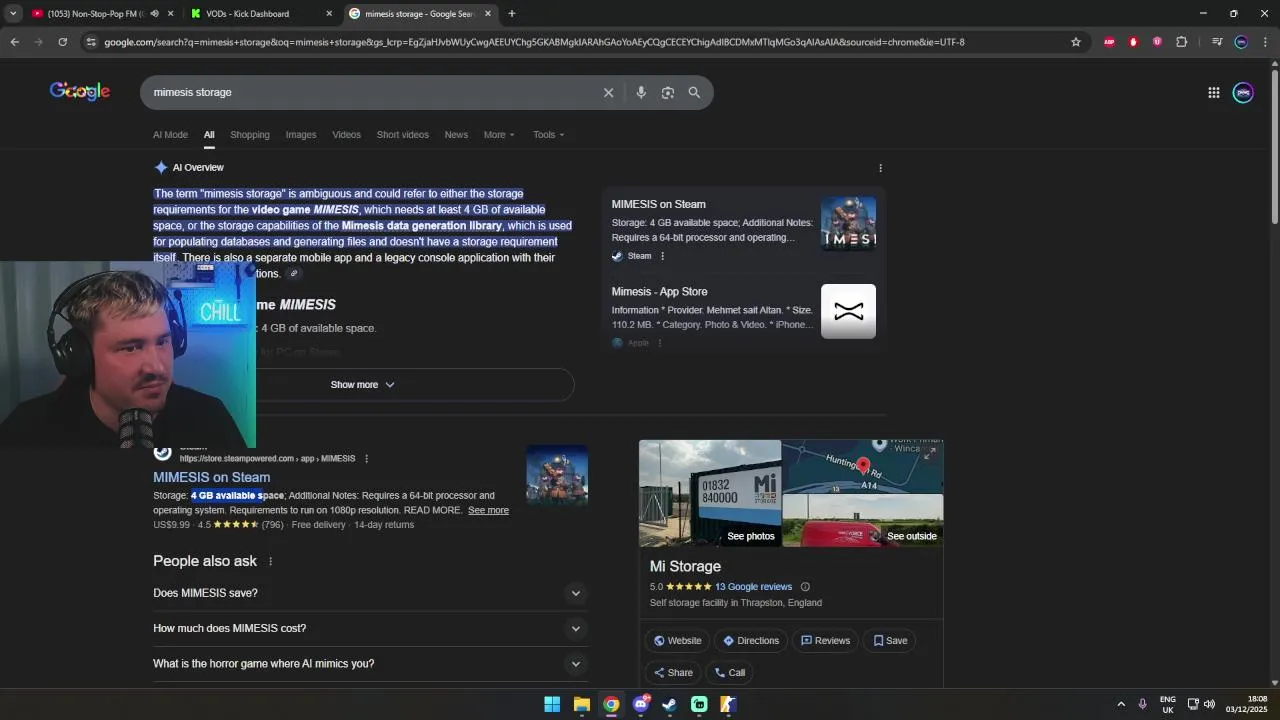The image size is (1280, 720).
Task: Open three-dot menu beside steampowered.com URL
Action: point(366,458)
